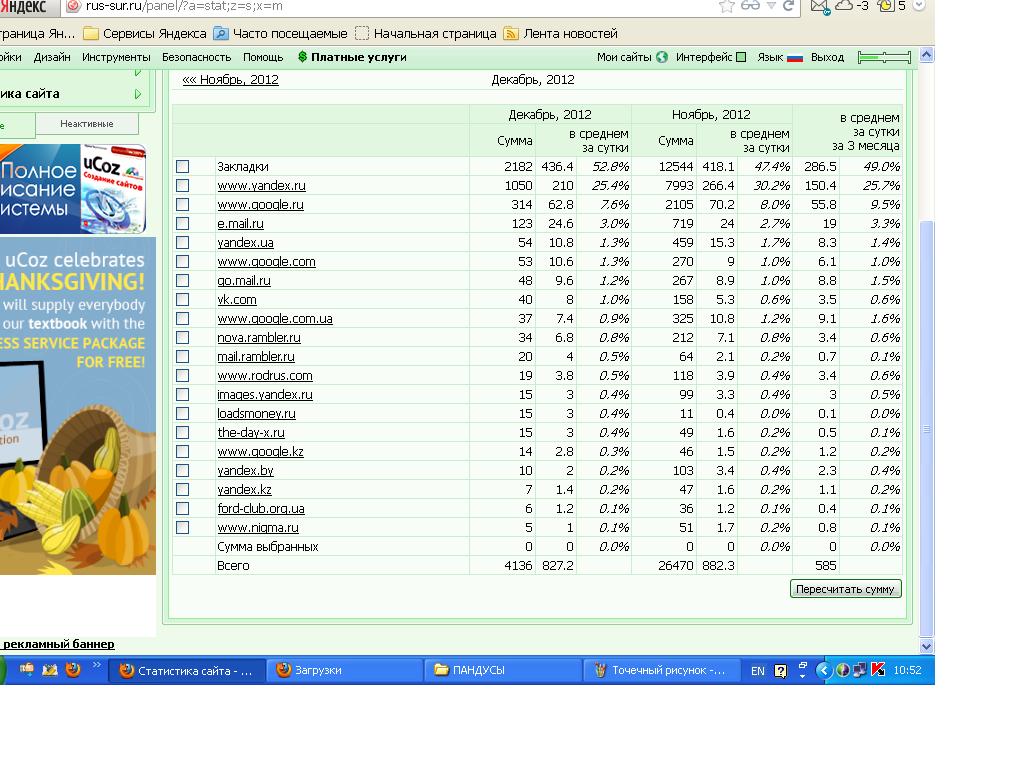Viewport: 1024px width, 768px height.
Task: Switch to Загрузки taskbar window
Action: [x=345, y=670]
